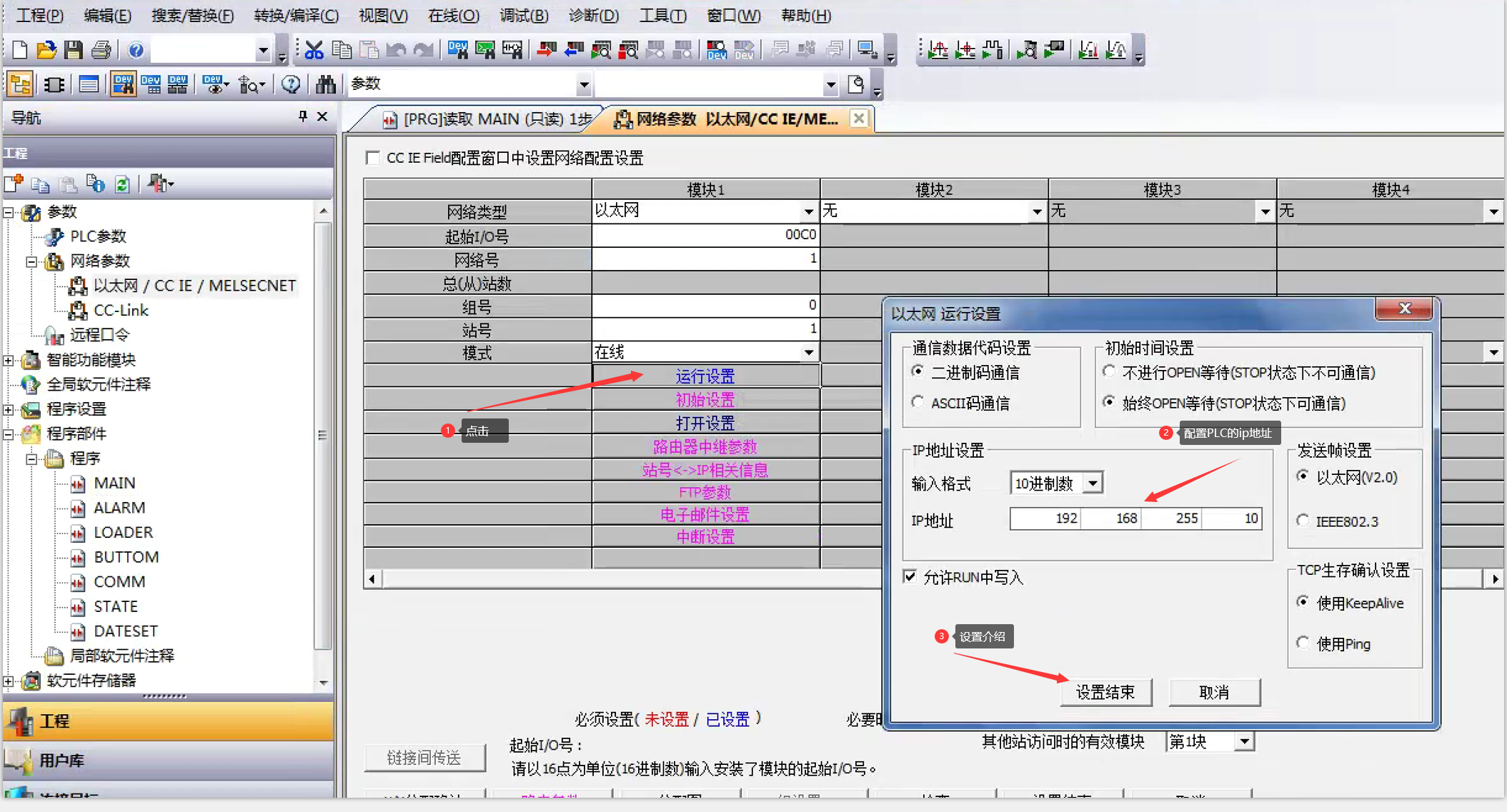Viewport: 1507px width, 812px height.
Task: Click the Help question mark icon
Action: coord(136,49)
